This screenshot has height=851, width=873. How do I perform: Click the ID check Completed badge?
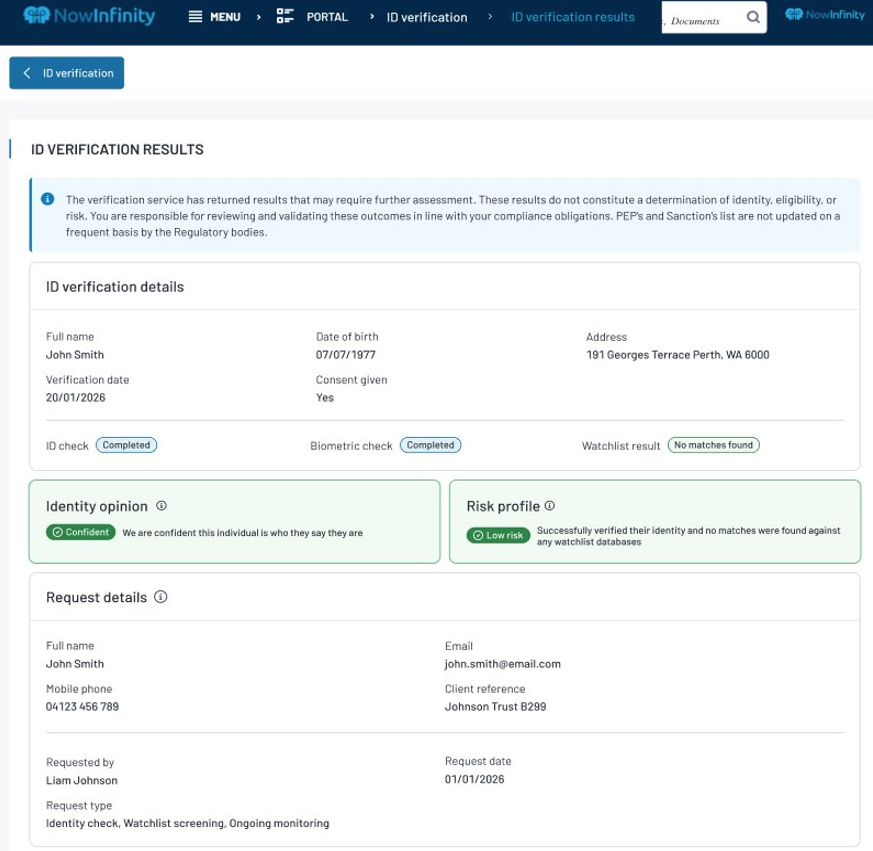[126, 445]
